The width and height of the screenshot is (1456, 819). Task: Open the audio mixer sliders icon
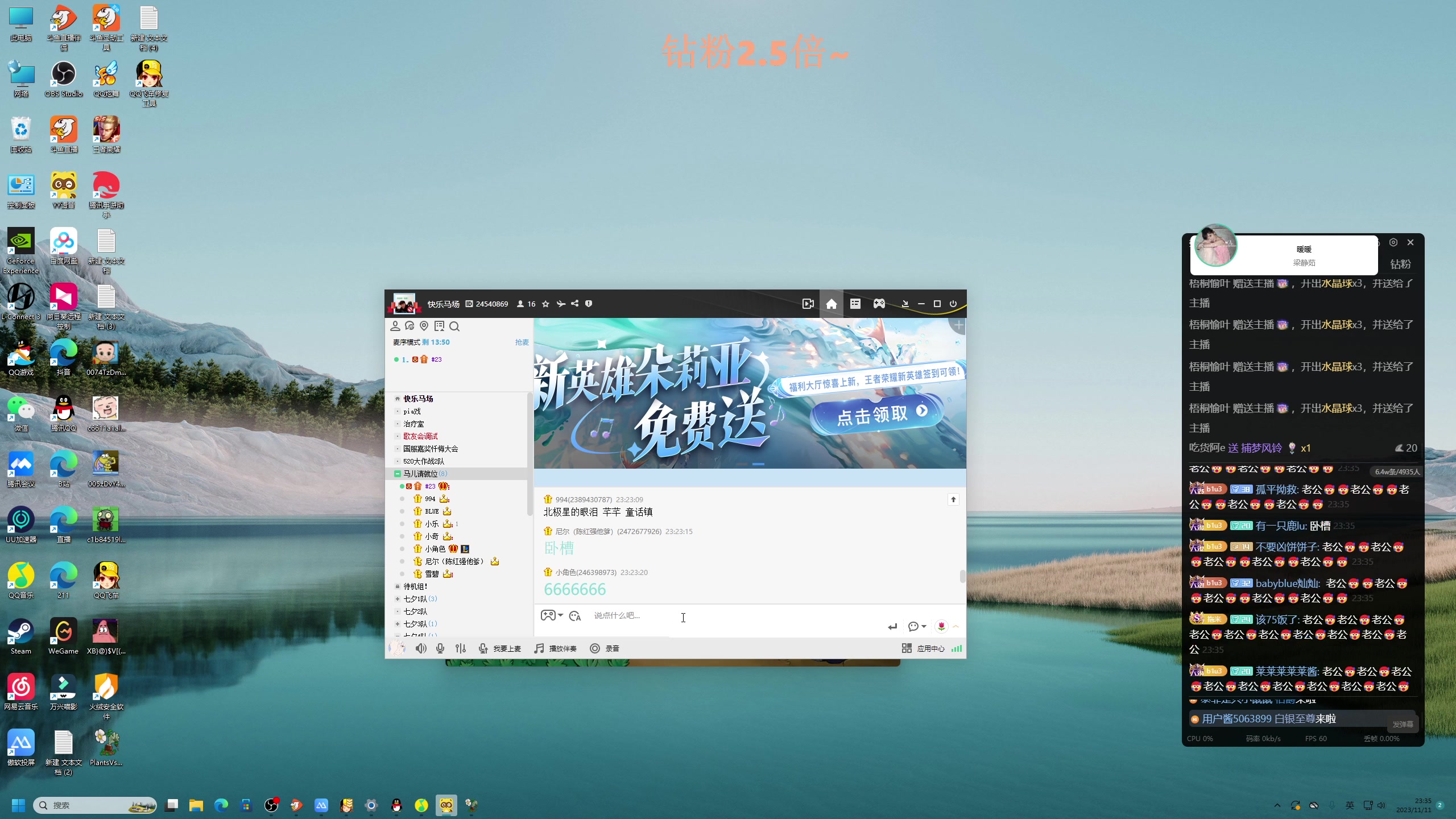pos(461,648)
